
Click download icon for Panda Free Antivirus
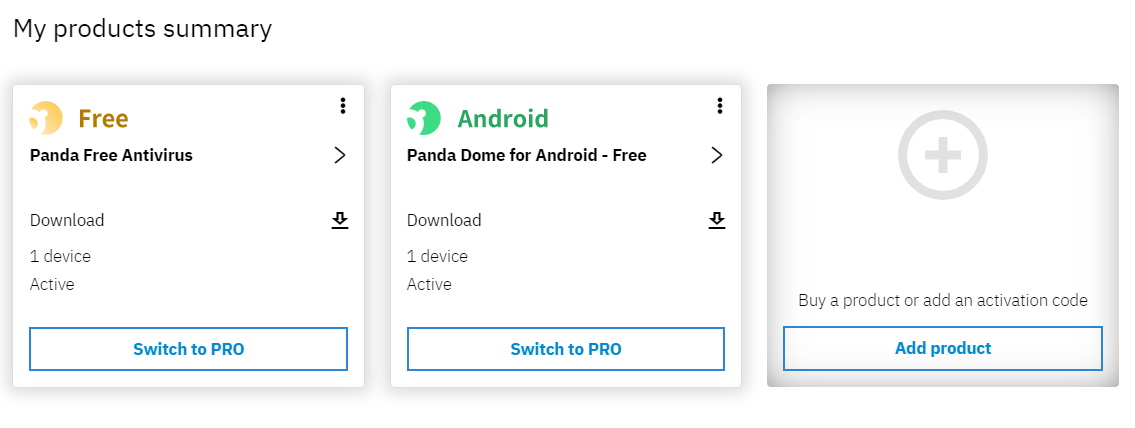[x=340, y=220]
